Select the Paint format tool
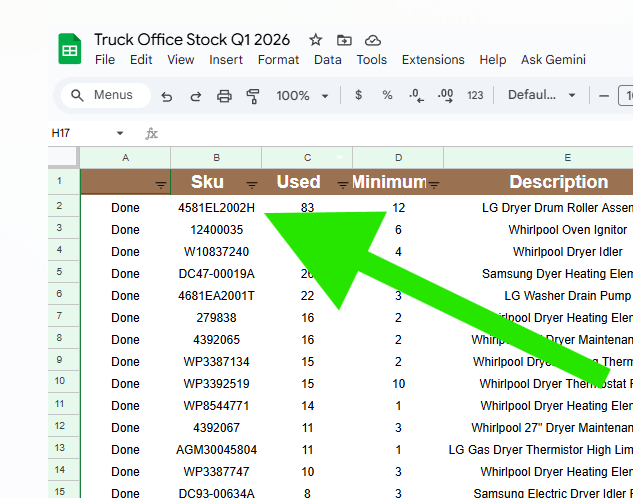Viewport: 633px width, 498px height. click(253, 96)
